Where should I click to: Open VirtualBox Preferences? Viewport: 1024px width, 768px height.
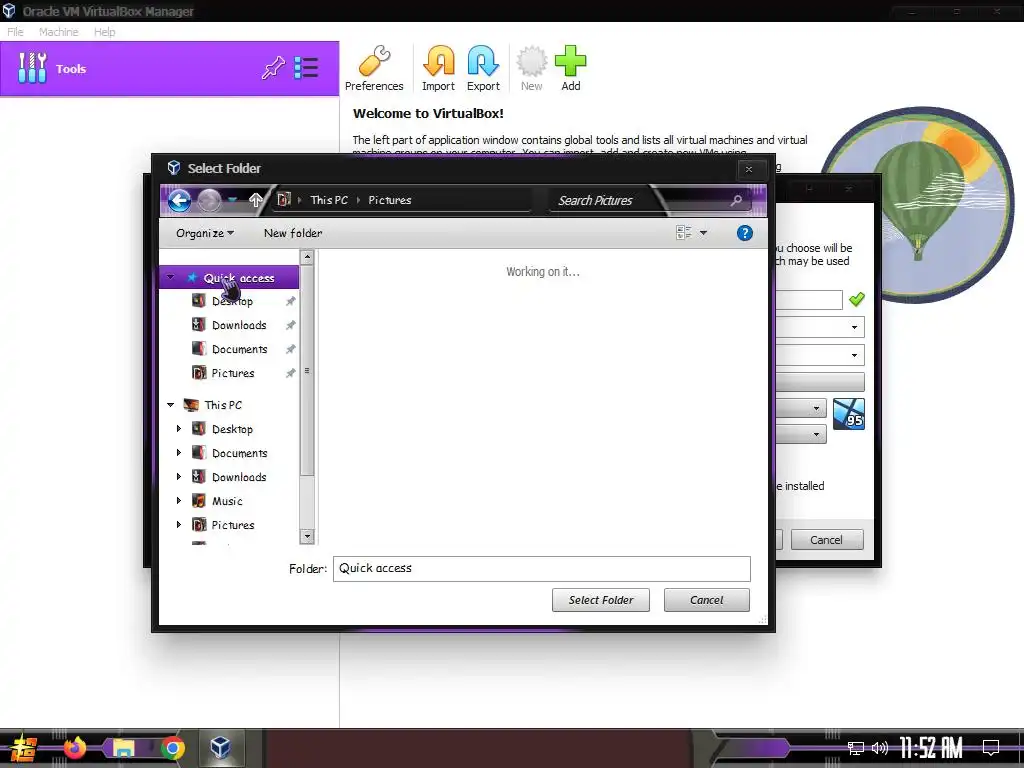click(x=374, y=69)
